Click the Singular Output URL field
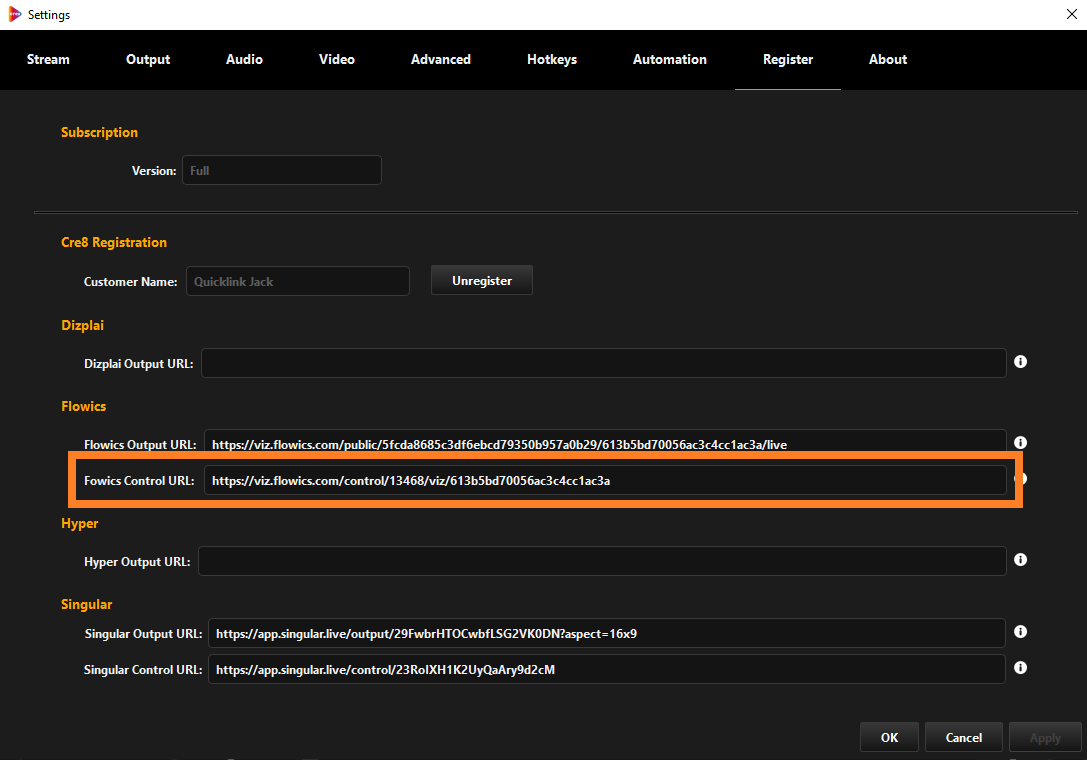The width and height of the screenshot is (1087, 760). tap(607, 633)
